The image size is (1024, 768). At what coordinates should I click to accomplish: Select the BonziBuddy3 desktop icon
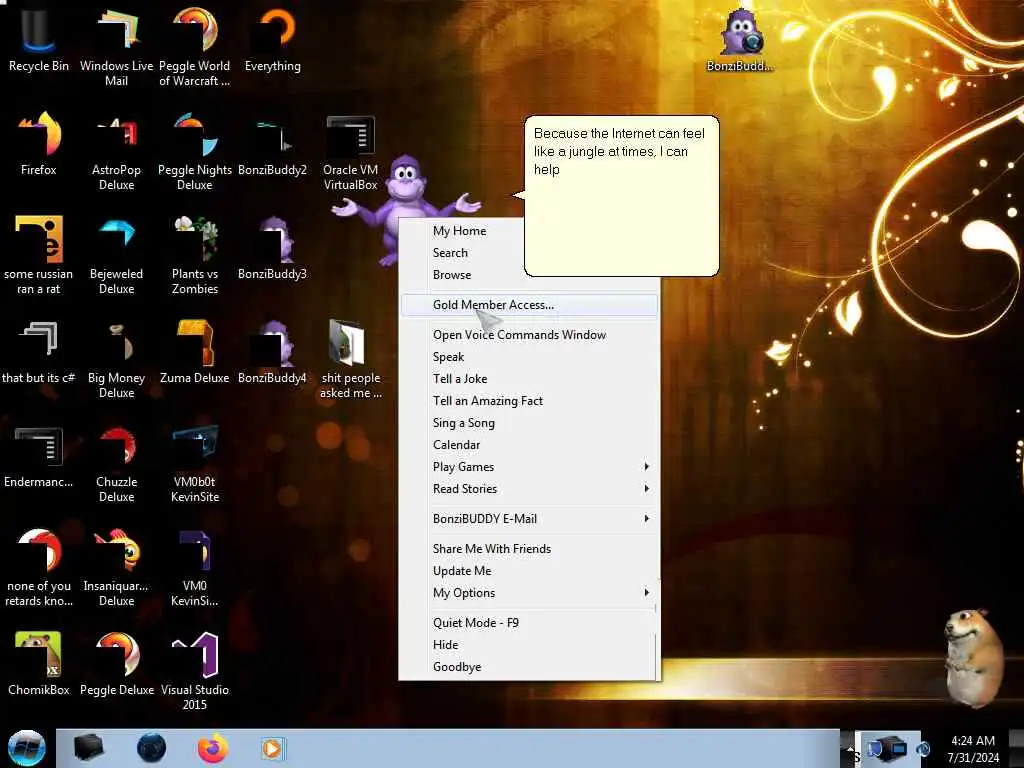(272, 247)
